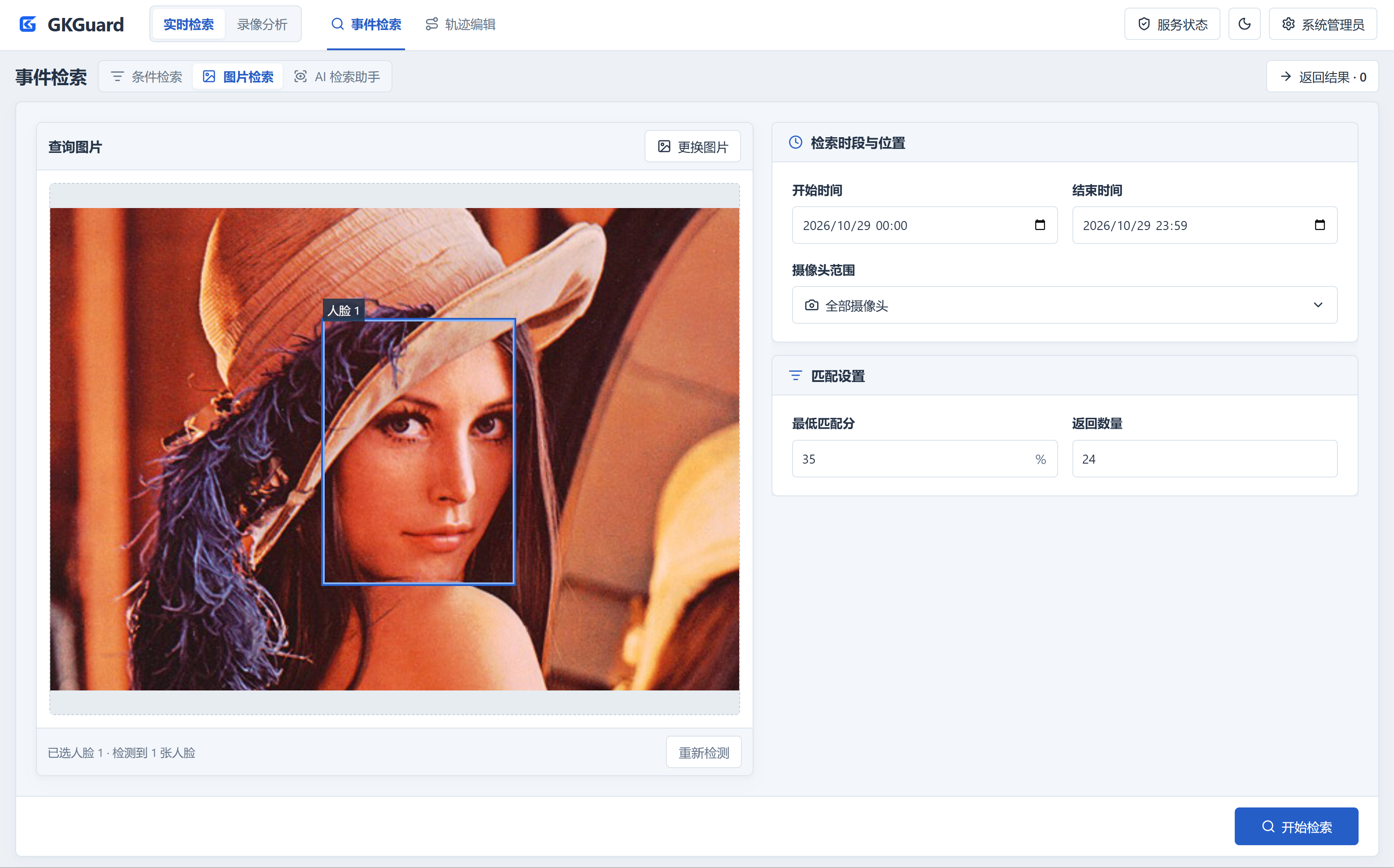Toggle dark mode moon icon
Screen dimensions: 1394x868
tap(1244, 24)
